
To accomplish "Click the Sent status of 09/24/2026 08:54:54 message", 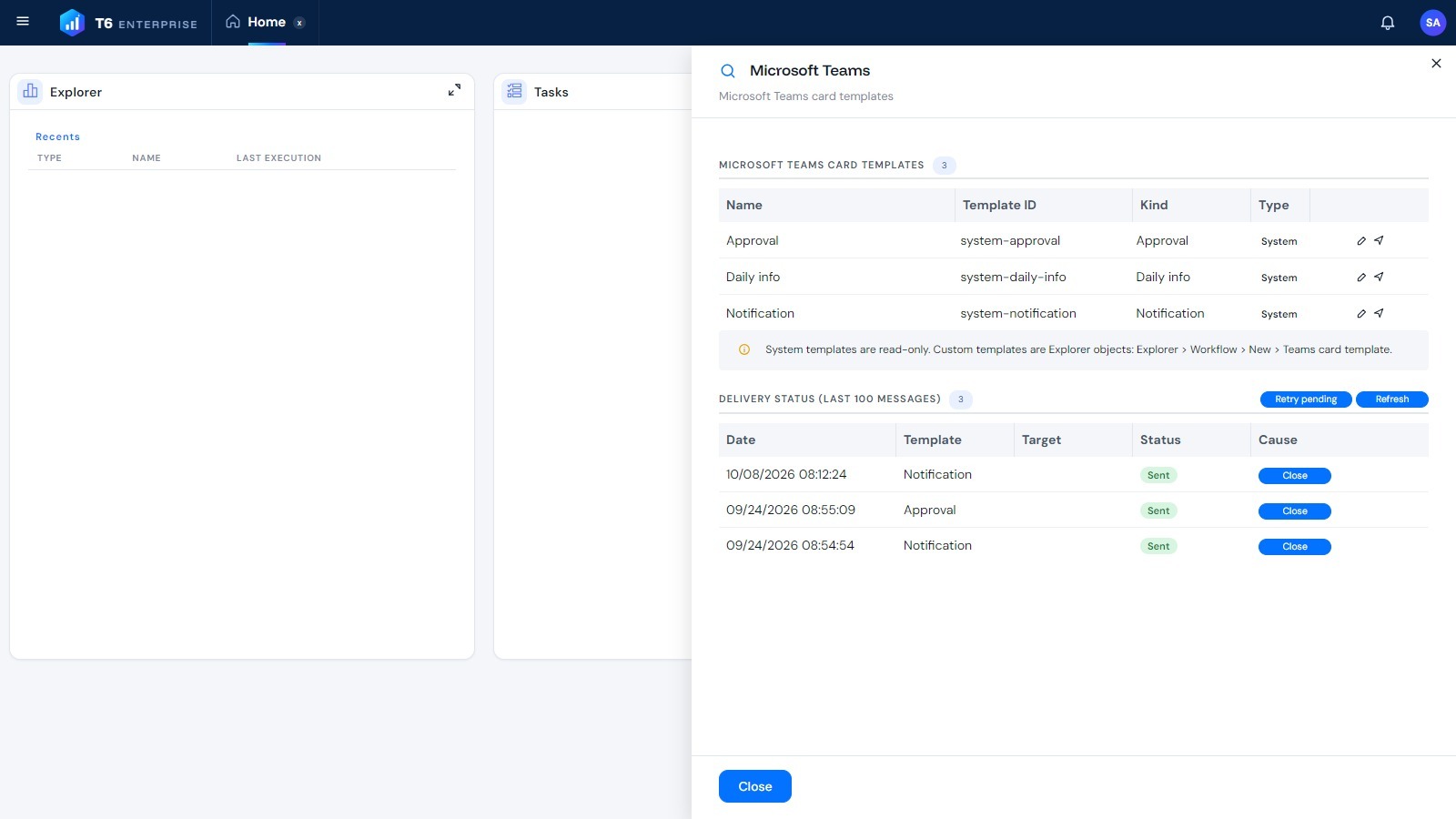I will click(x=1158, y=546).
